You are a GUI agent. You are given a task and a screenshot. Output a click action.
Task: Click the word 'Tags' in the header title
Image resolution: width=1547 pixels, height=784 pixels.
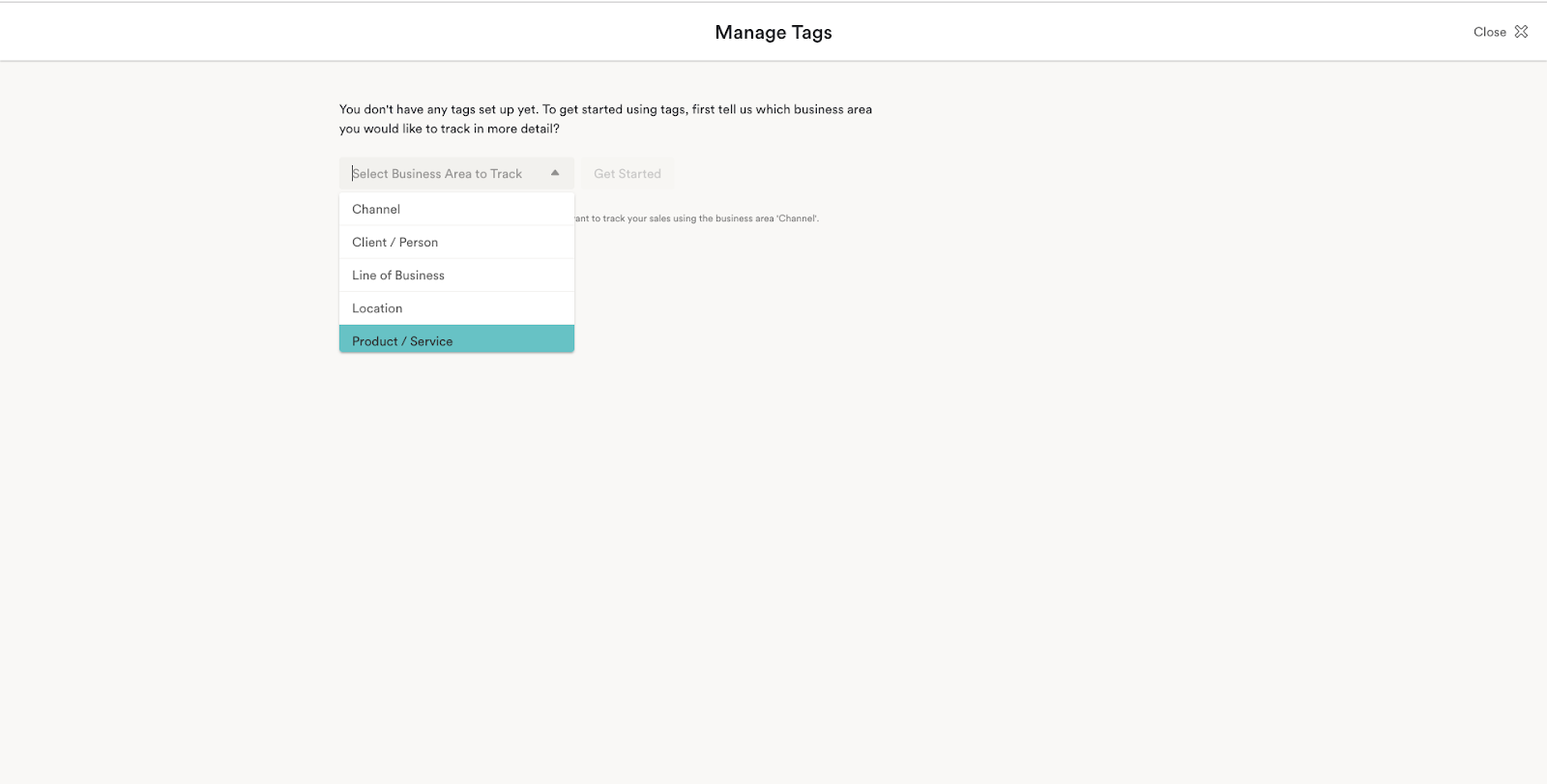pos(811,32)
